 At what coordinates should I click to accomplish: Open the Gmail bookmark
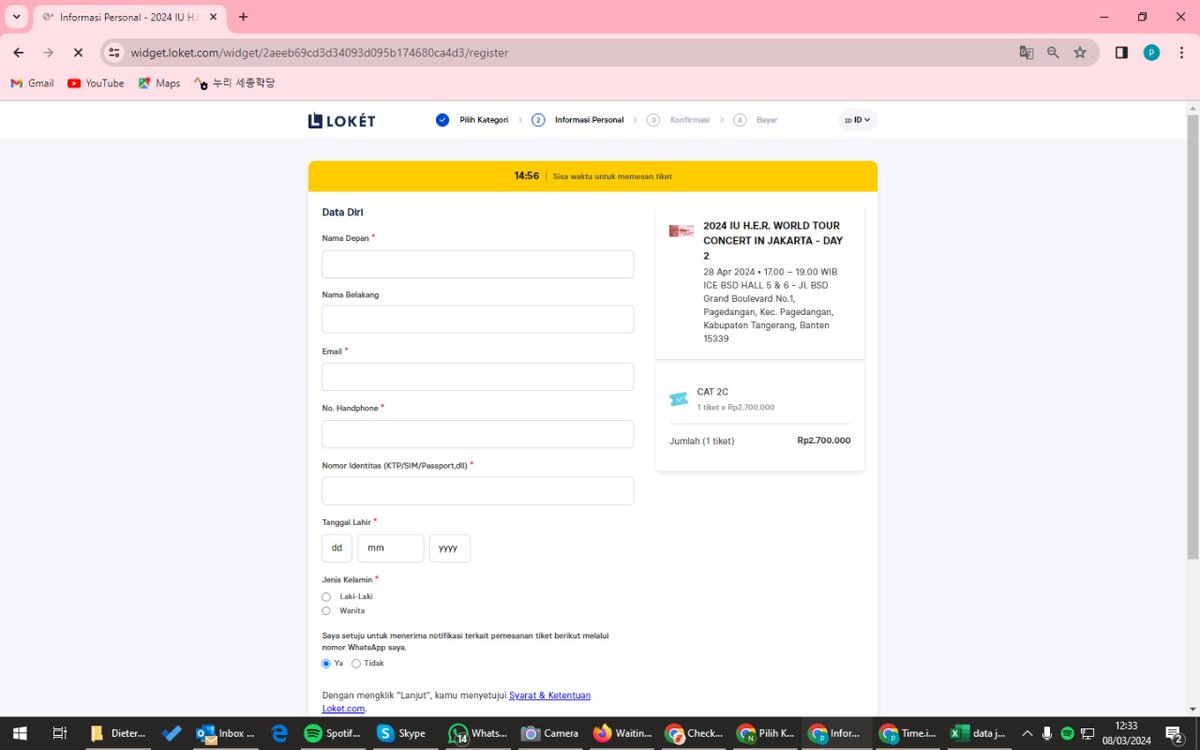[32, 83]
